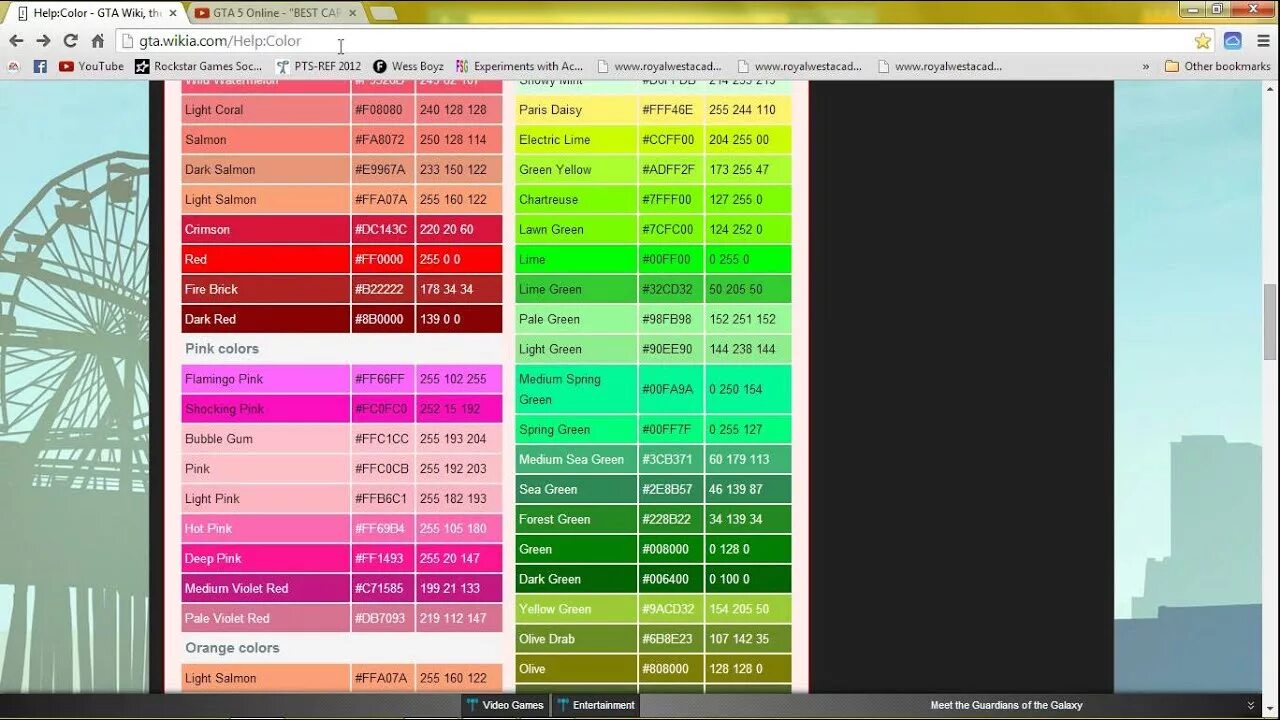Switch to the GTA 5 Online YouTube tab

[275, 13]
